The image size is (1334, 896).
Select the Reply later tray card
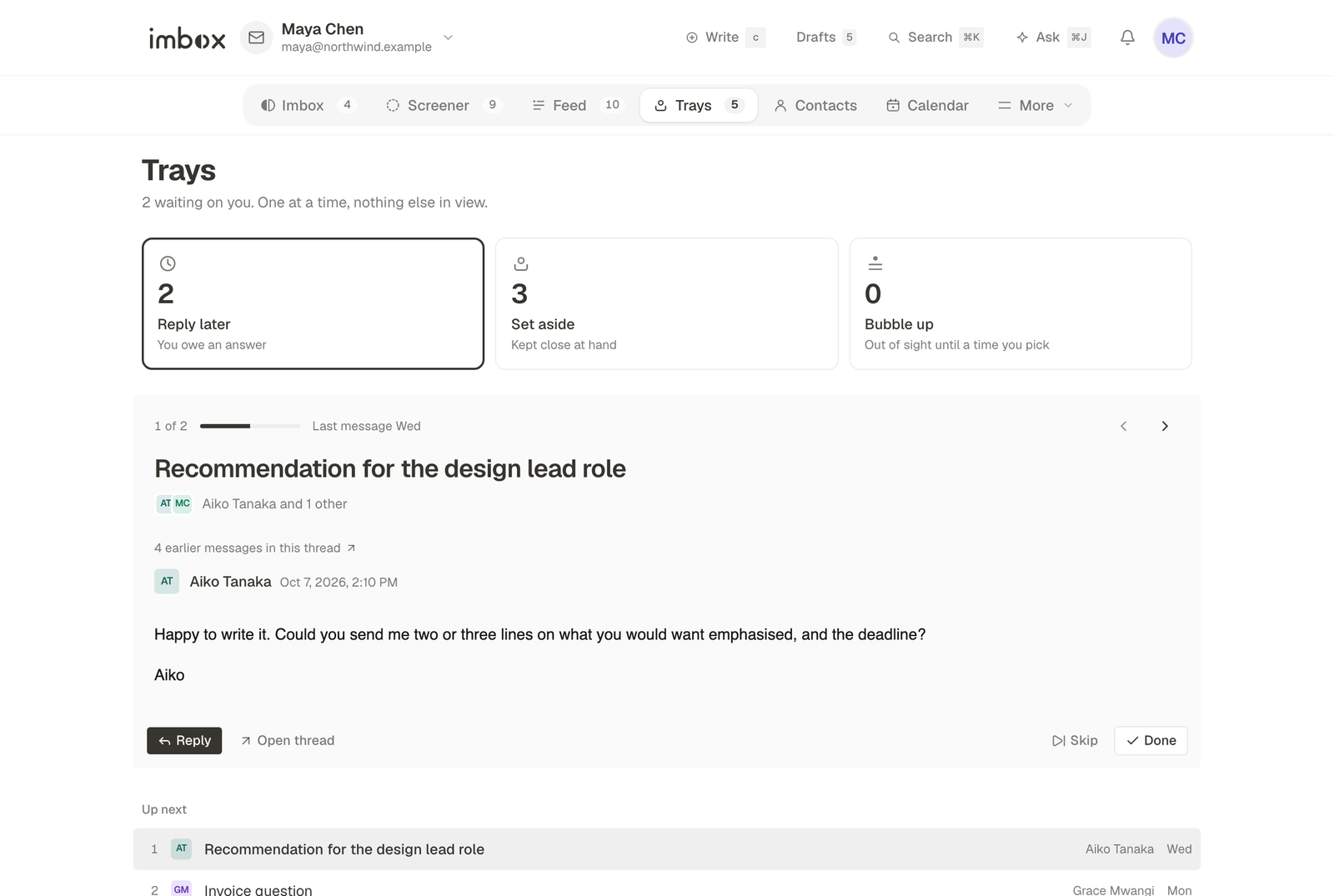[x=313, y=303]
